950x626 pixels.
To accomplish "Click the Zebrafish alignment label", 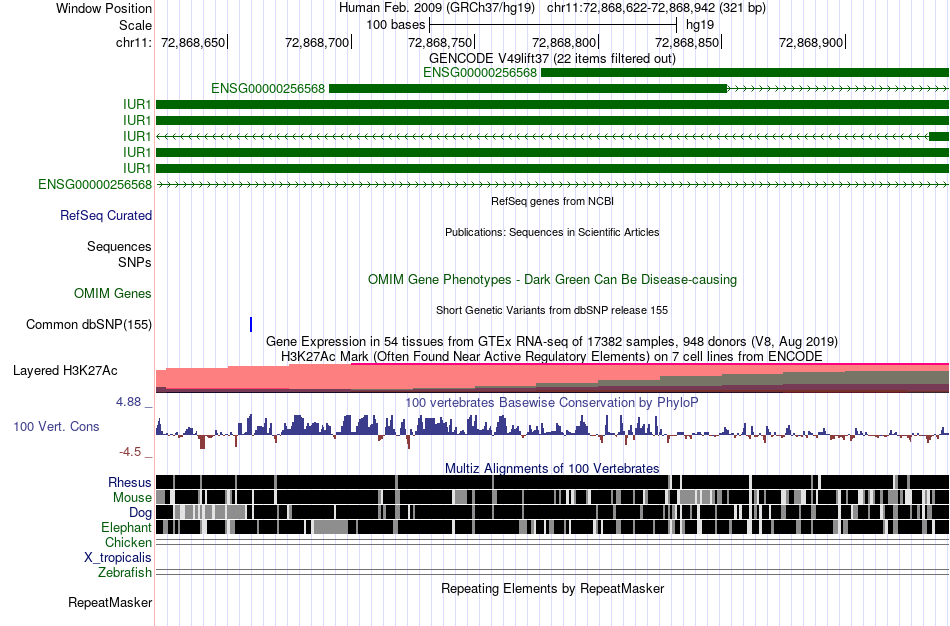I will [x=125, y=572].
